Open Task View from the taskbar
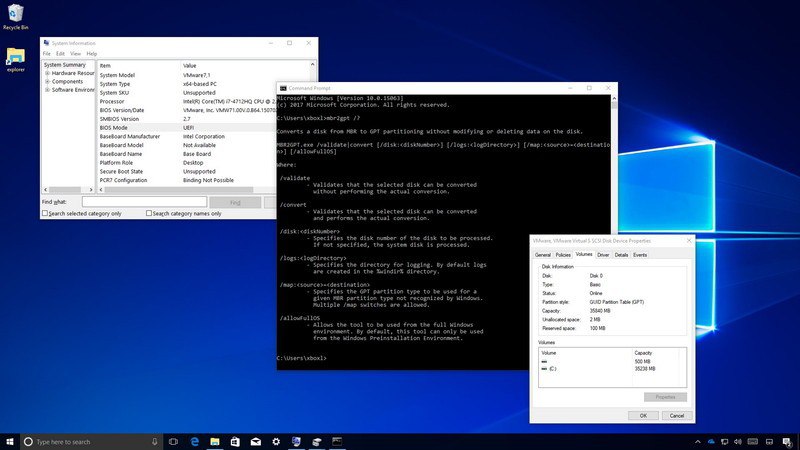Image resolution: width=800 pixels, height=450 pixels. (x=173, y=442)
